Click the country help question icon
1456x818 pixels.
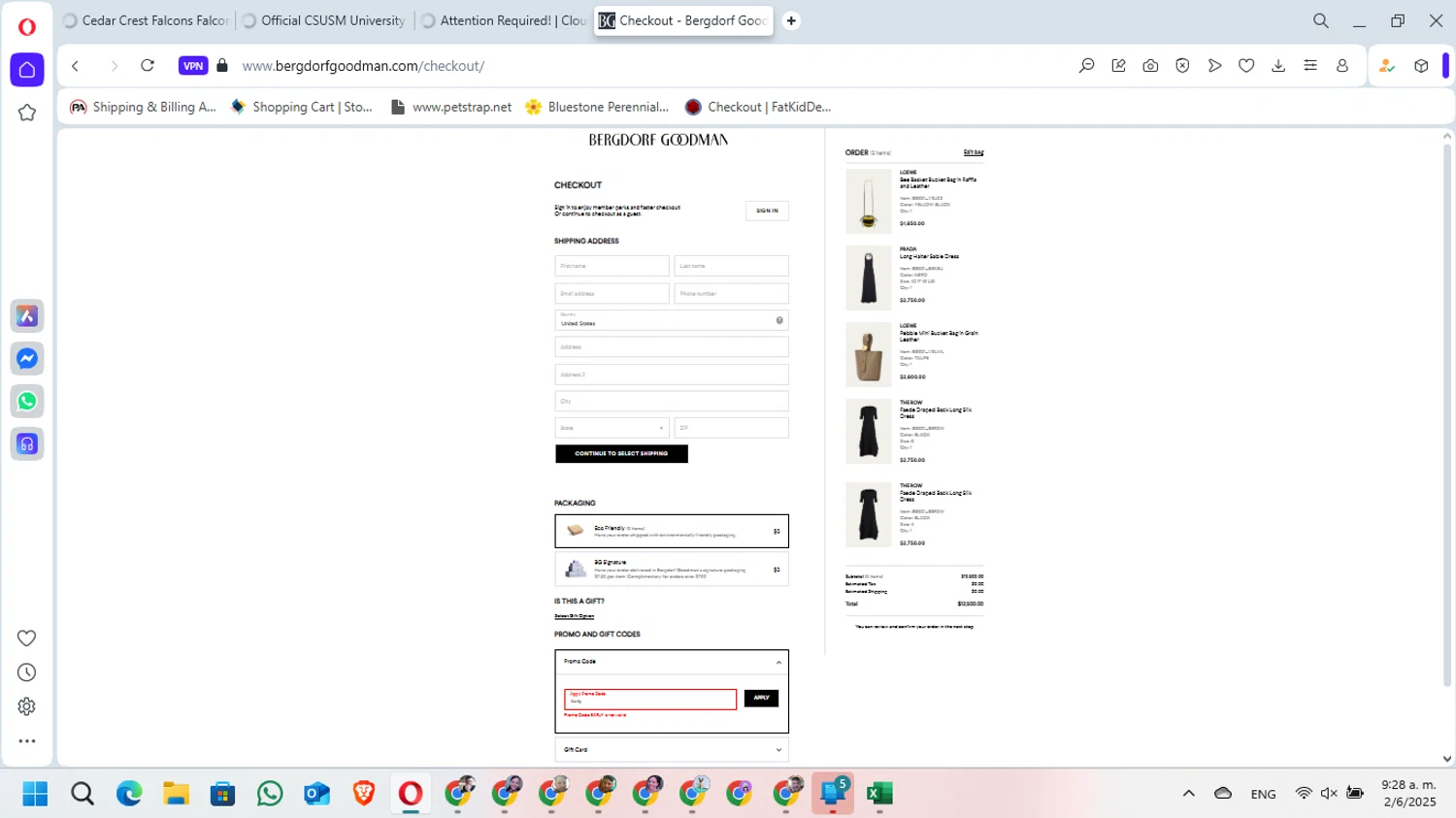tap(779, 320)
